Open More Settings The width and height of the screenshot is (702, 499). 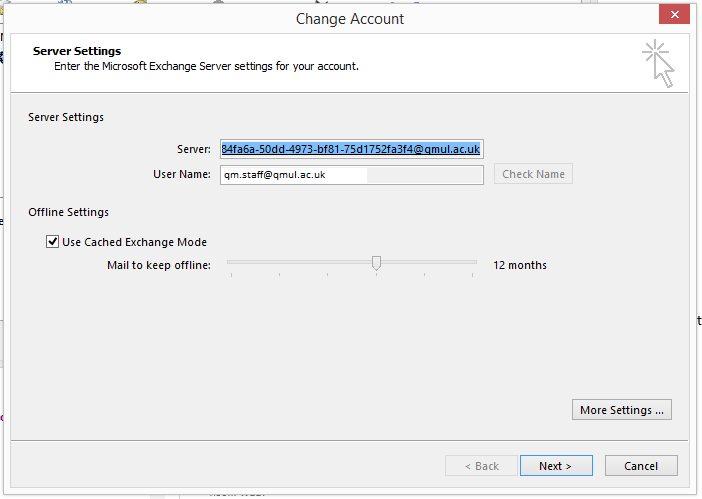pyautogui.click(x=621, y=410)
